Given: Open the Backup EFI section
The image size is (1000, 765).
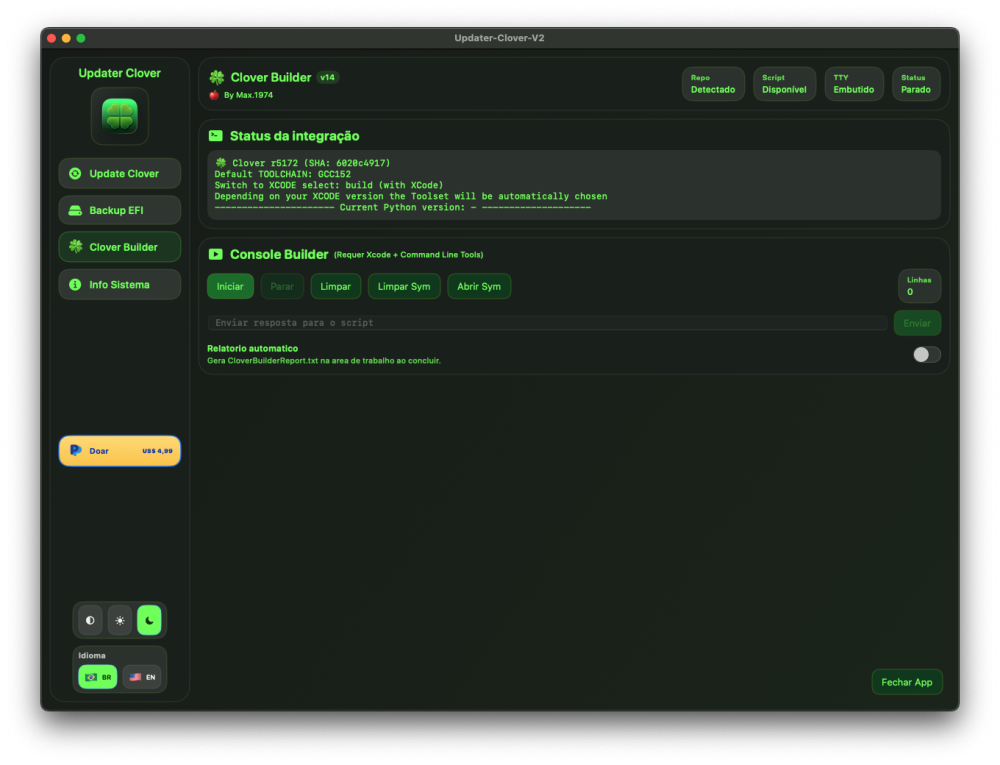Looking at the screenshot, I should 119,210.
